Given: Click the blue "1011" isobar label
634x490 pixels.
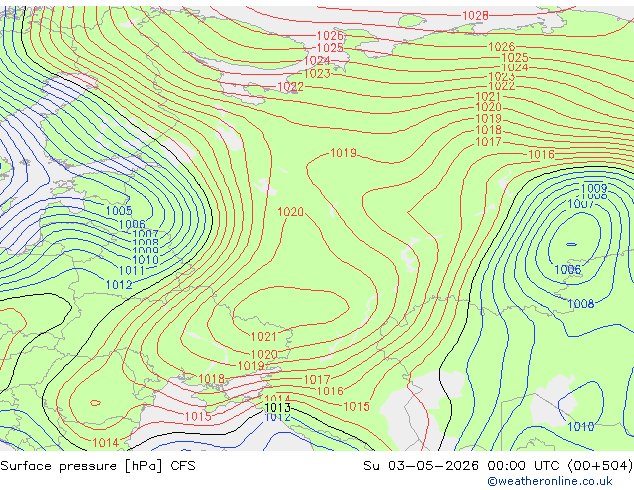Looking at the screenshot, I should [x=132, y=270].
